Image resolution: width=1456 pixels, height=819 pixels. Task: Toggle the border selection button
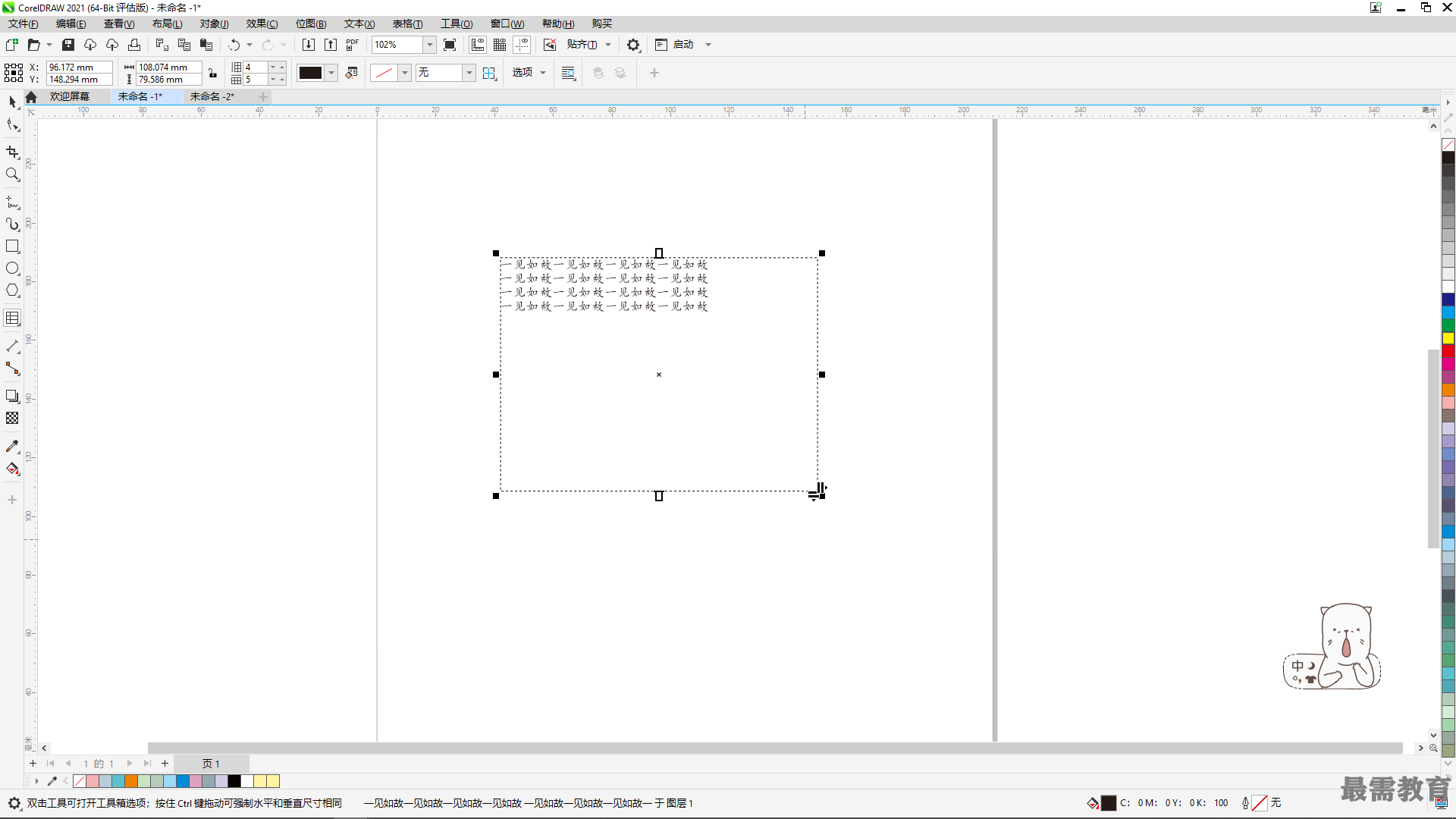click(489, 73)
